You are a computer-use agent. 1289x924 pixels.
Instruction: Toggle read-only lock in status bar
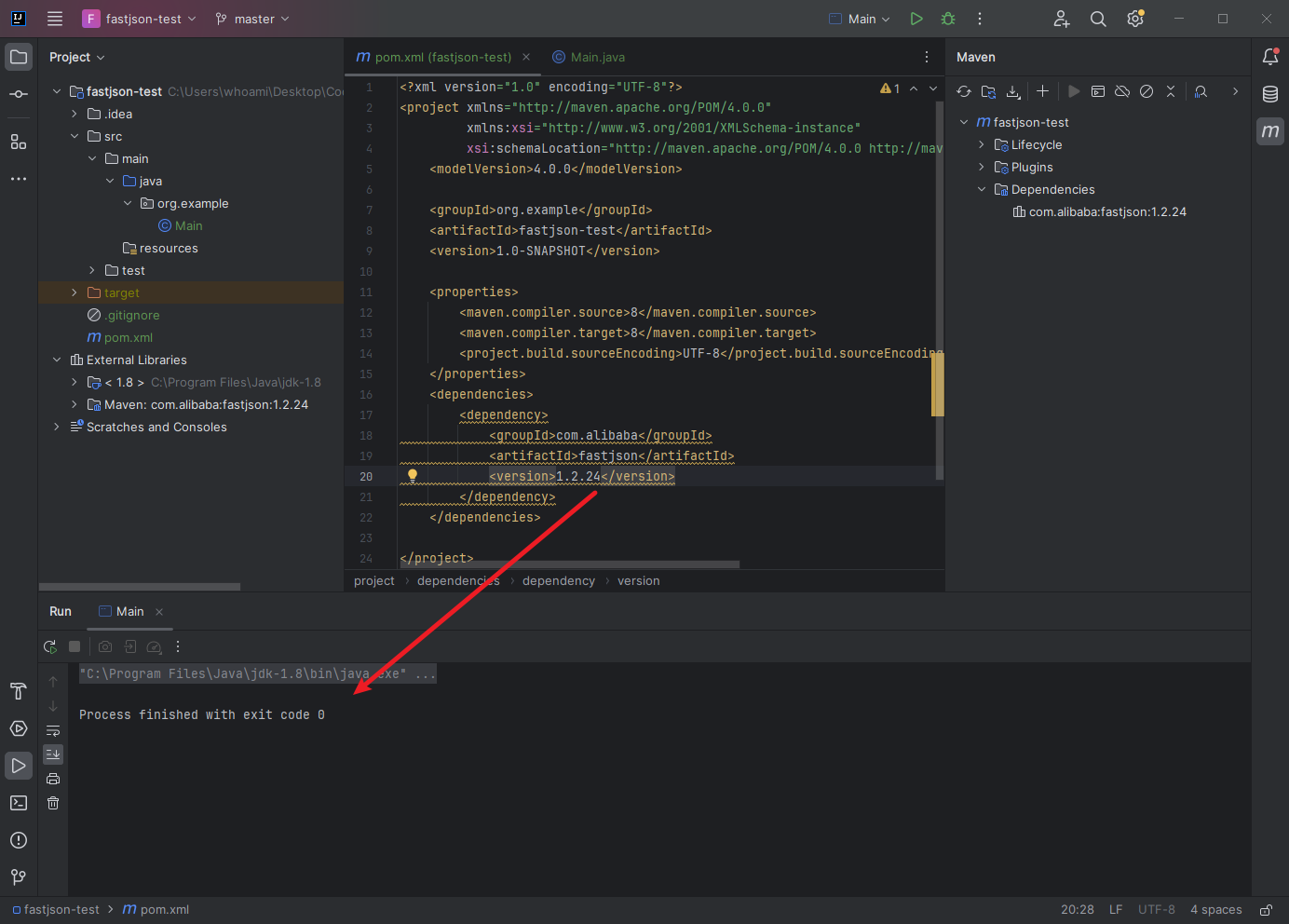pos(1266,910)
